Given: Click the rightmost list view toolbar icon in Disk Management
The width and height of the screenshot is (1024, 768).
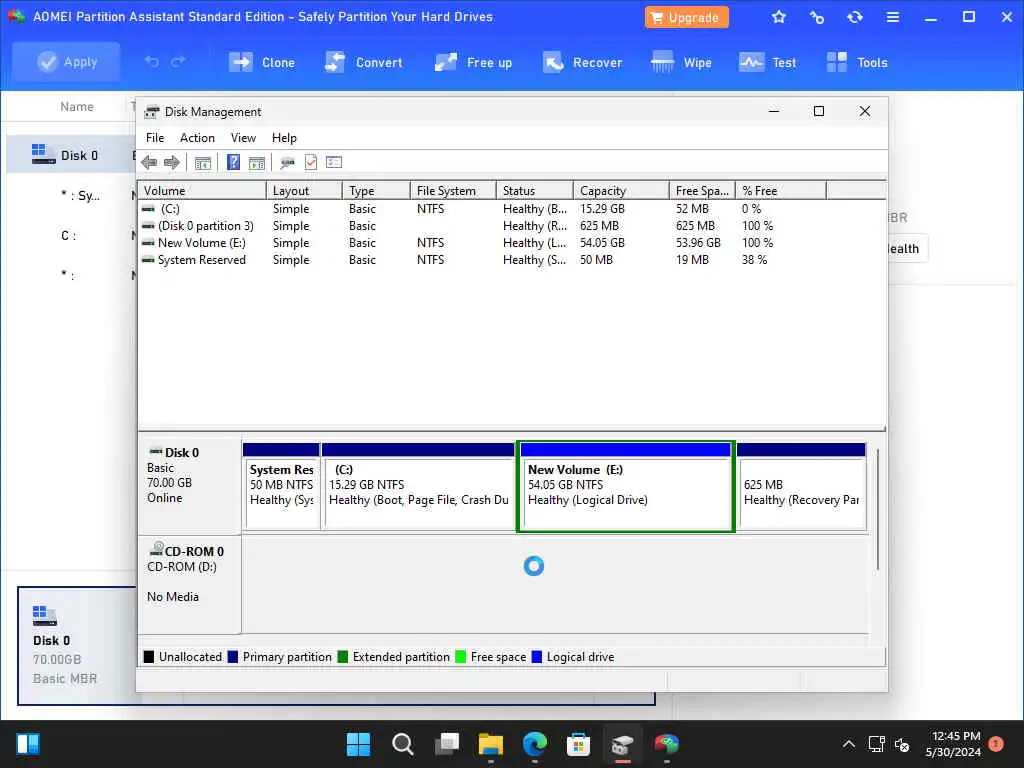Looking at the screenshot, I should [x=334, y=162].
